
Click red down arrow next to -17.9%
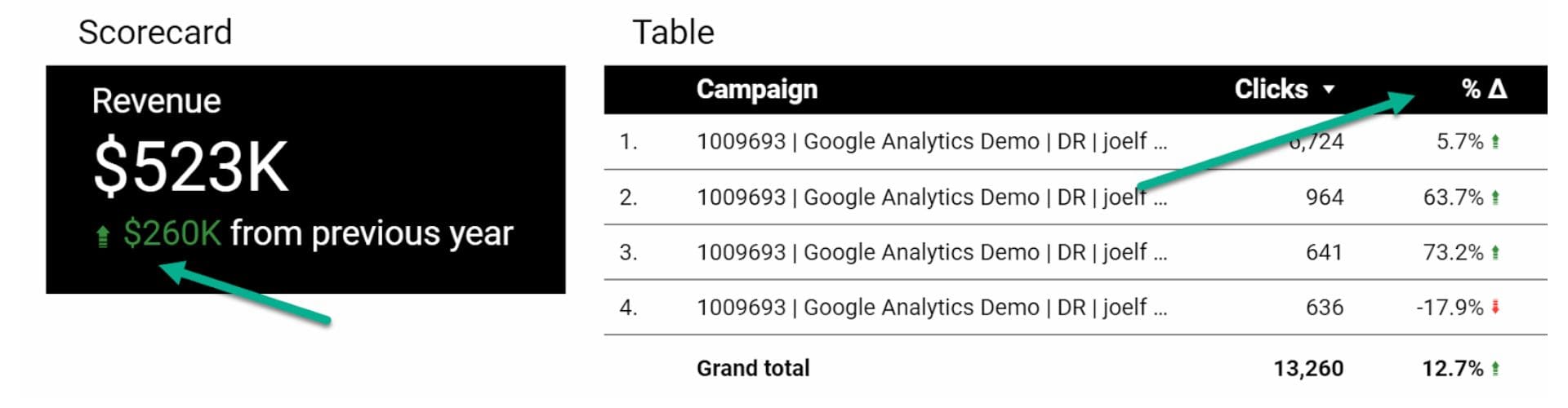(1495, 308)
